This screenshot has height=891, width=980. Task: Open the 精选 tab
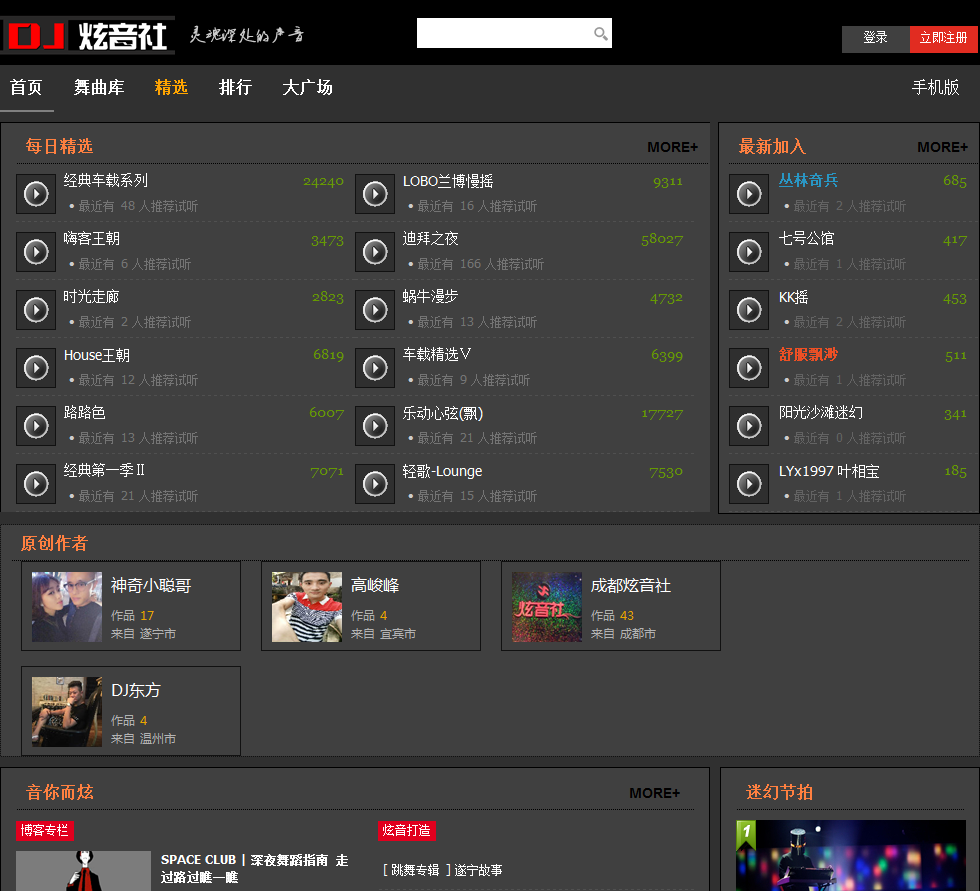pyautogui.click(x=171, y=87)
